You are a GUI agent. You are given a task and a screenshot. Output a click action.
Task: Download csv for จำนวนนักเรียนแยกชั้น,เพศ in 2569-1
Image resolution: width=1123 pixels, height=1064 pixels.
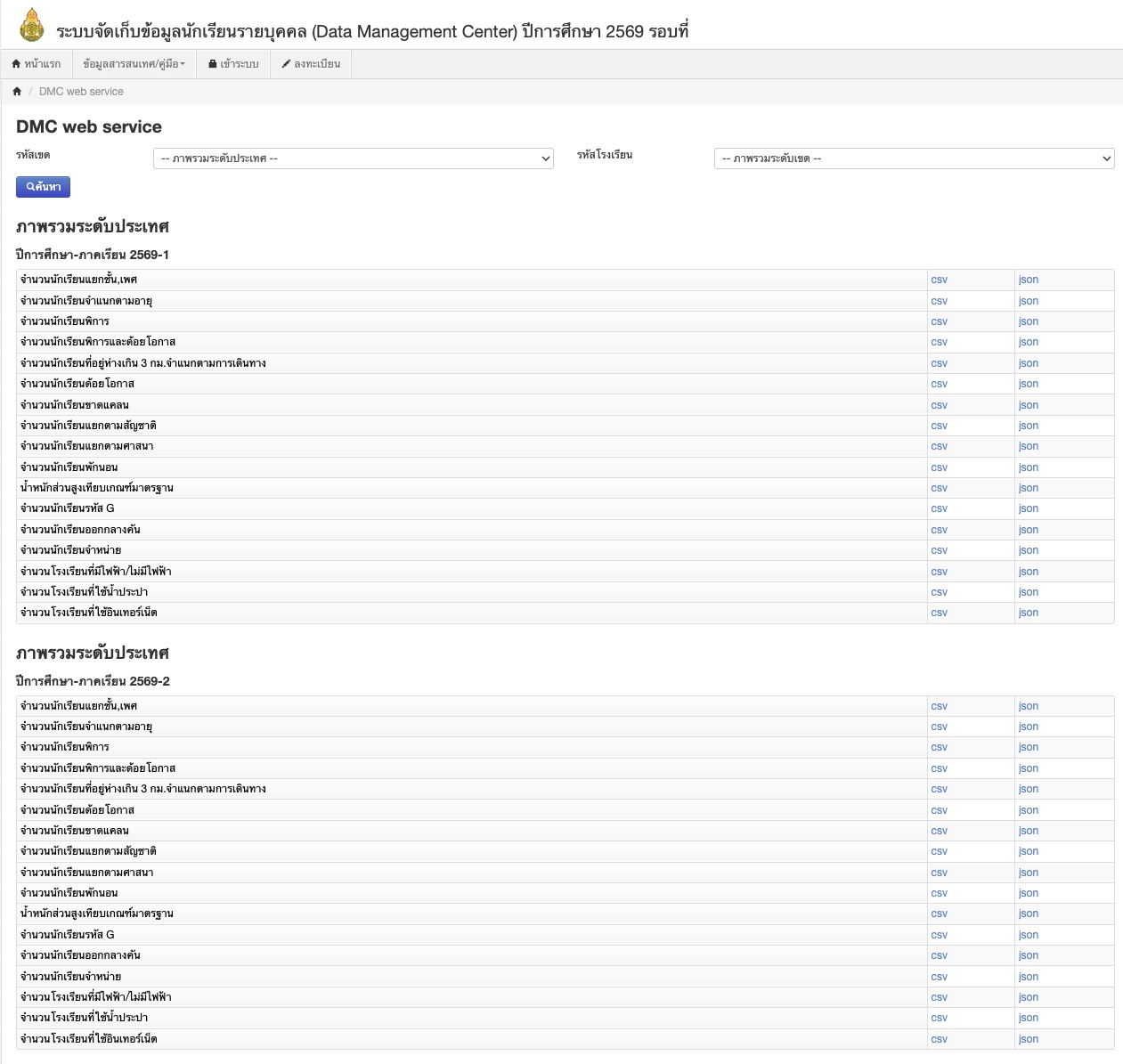tap(939, 280)
